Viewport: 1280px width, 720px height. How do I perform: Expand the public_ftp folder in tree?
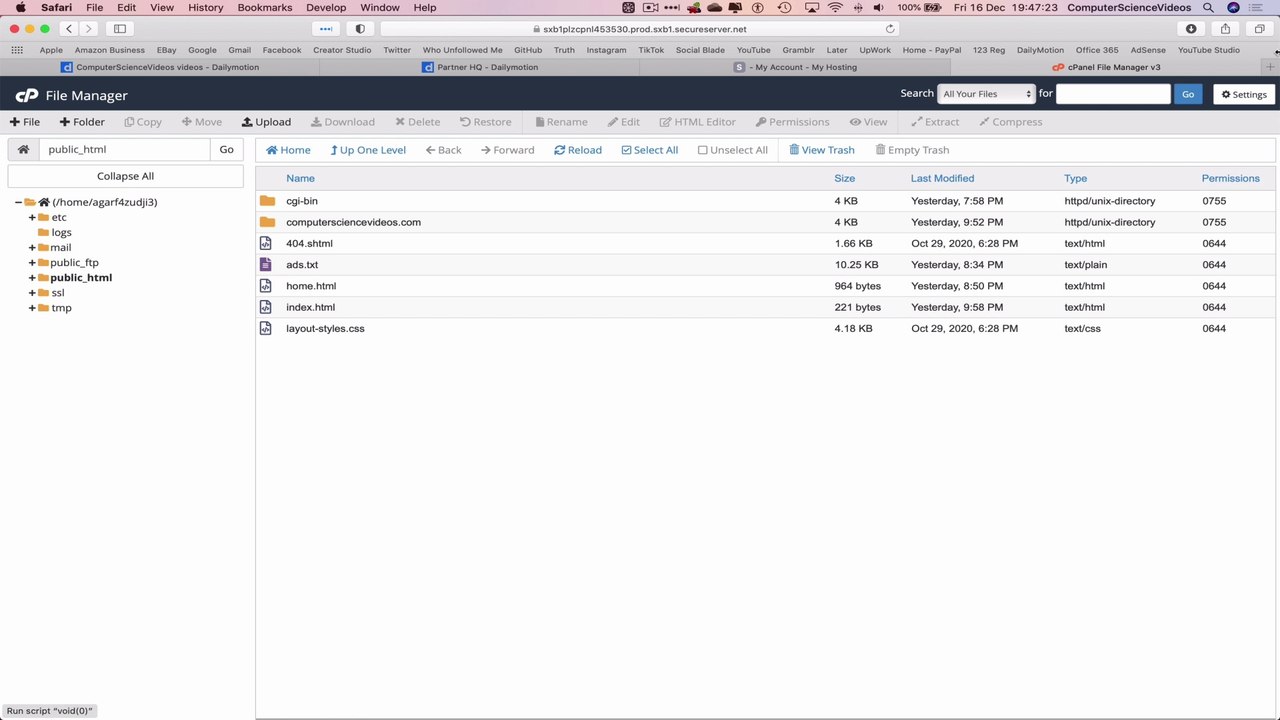pos(32,262)
